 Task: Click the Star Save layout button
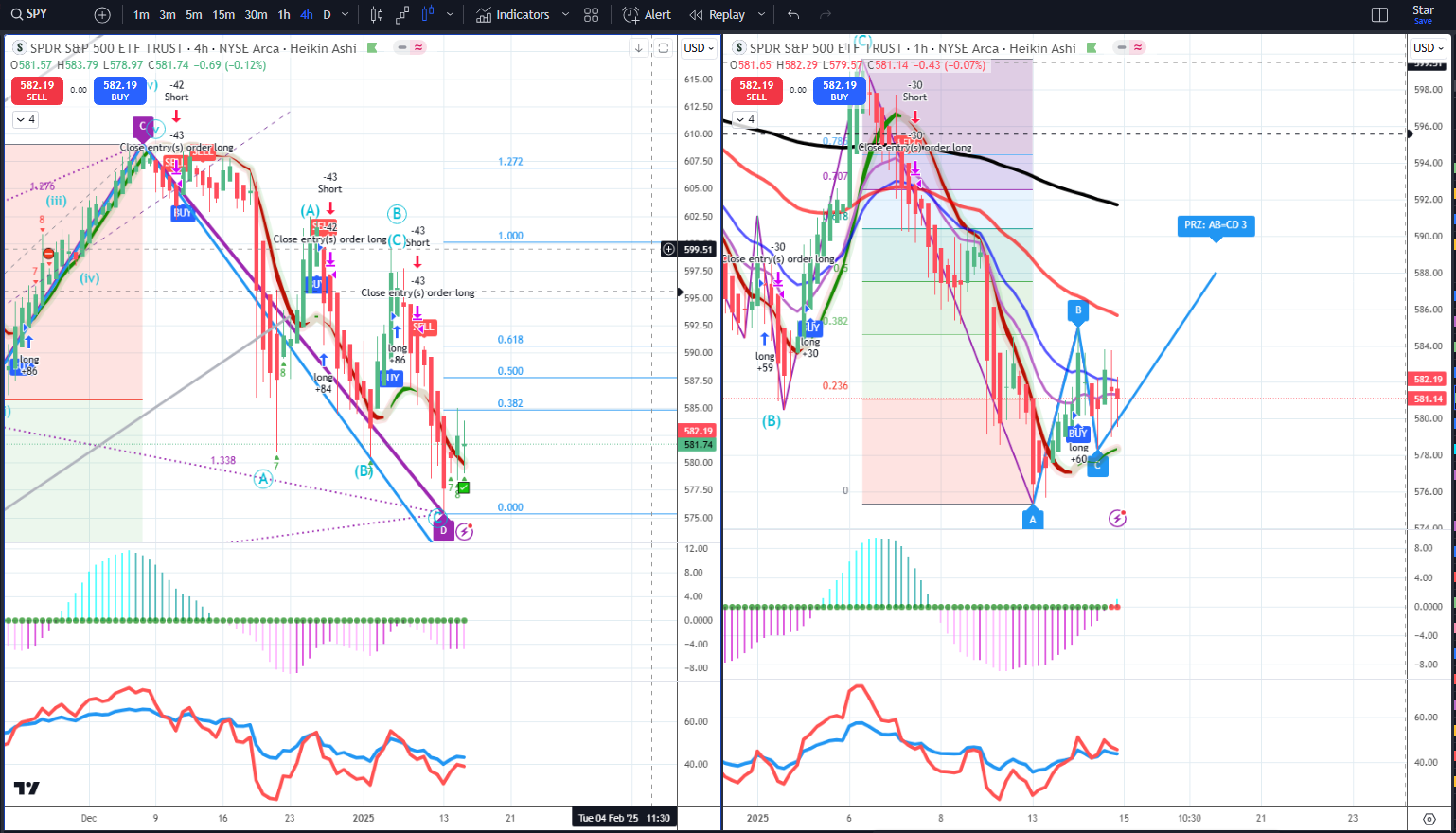point(1423,14)
